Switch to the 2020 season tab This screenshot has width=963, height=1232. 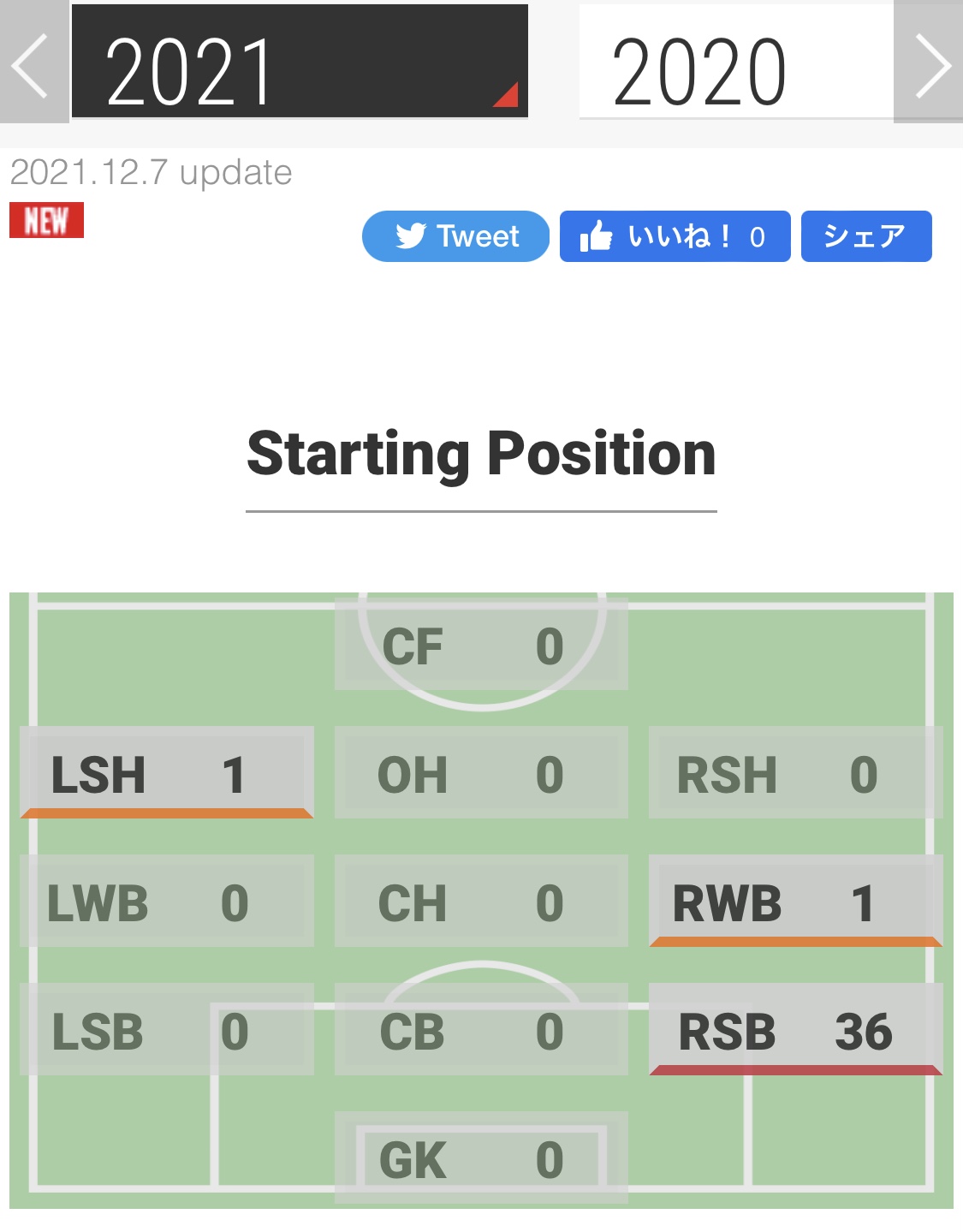tap(735, 62)
